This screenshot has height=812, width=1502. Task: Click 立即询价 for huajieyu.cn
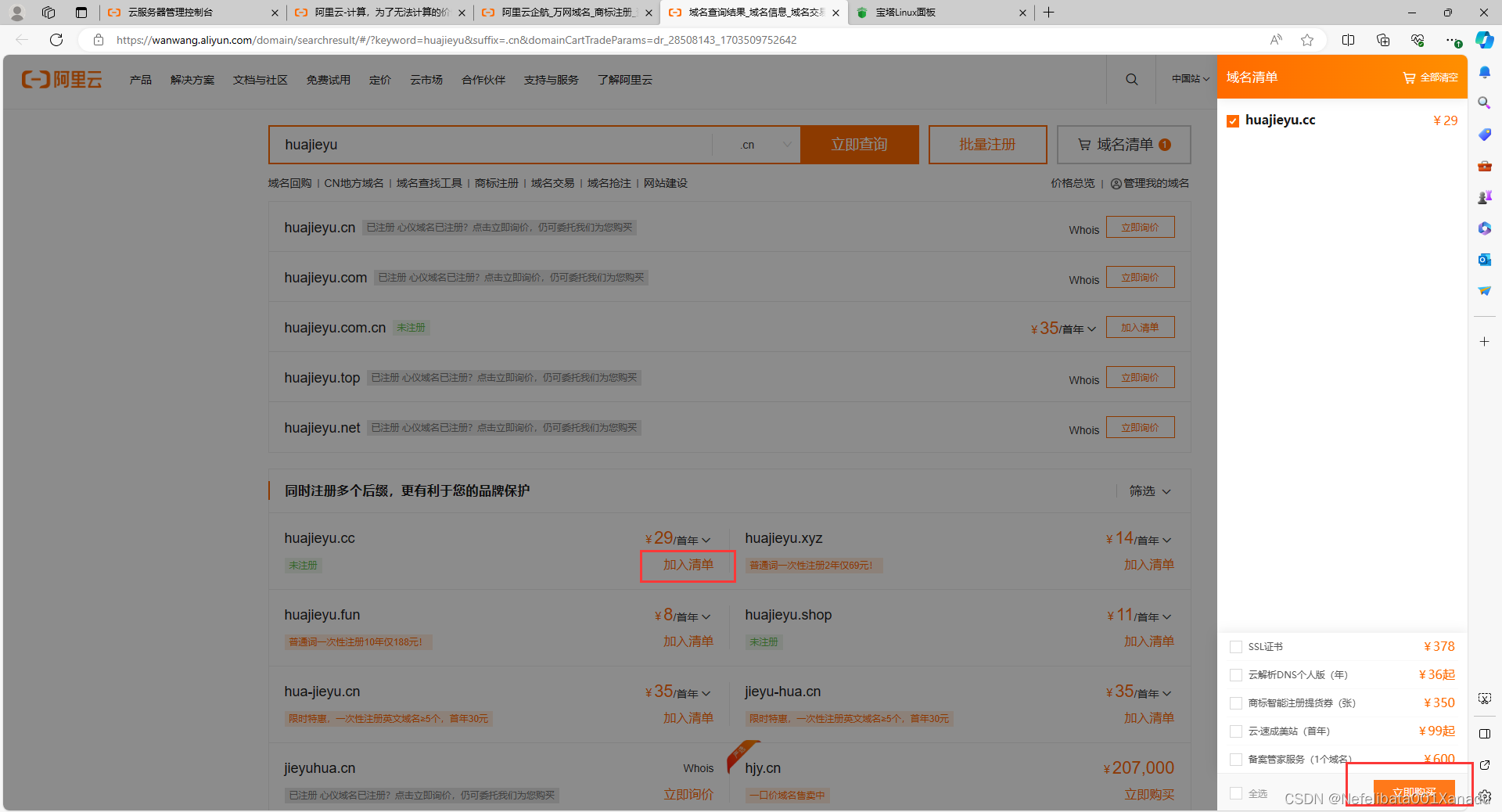pos(1140,228)
